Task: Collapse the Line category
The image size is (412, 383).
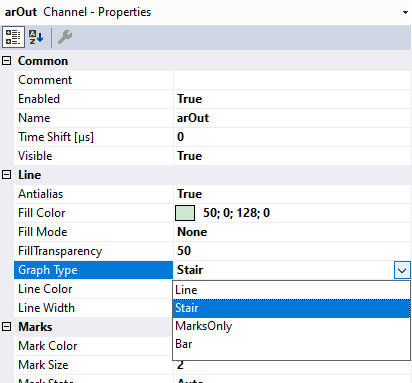Action: pos(7,175)
